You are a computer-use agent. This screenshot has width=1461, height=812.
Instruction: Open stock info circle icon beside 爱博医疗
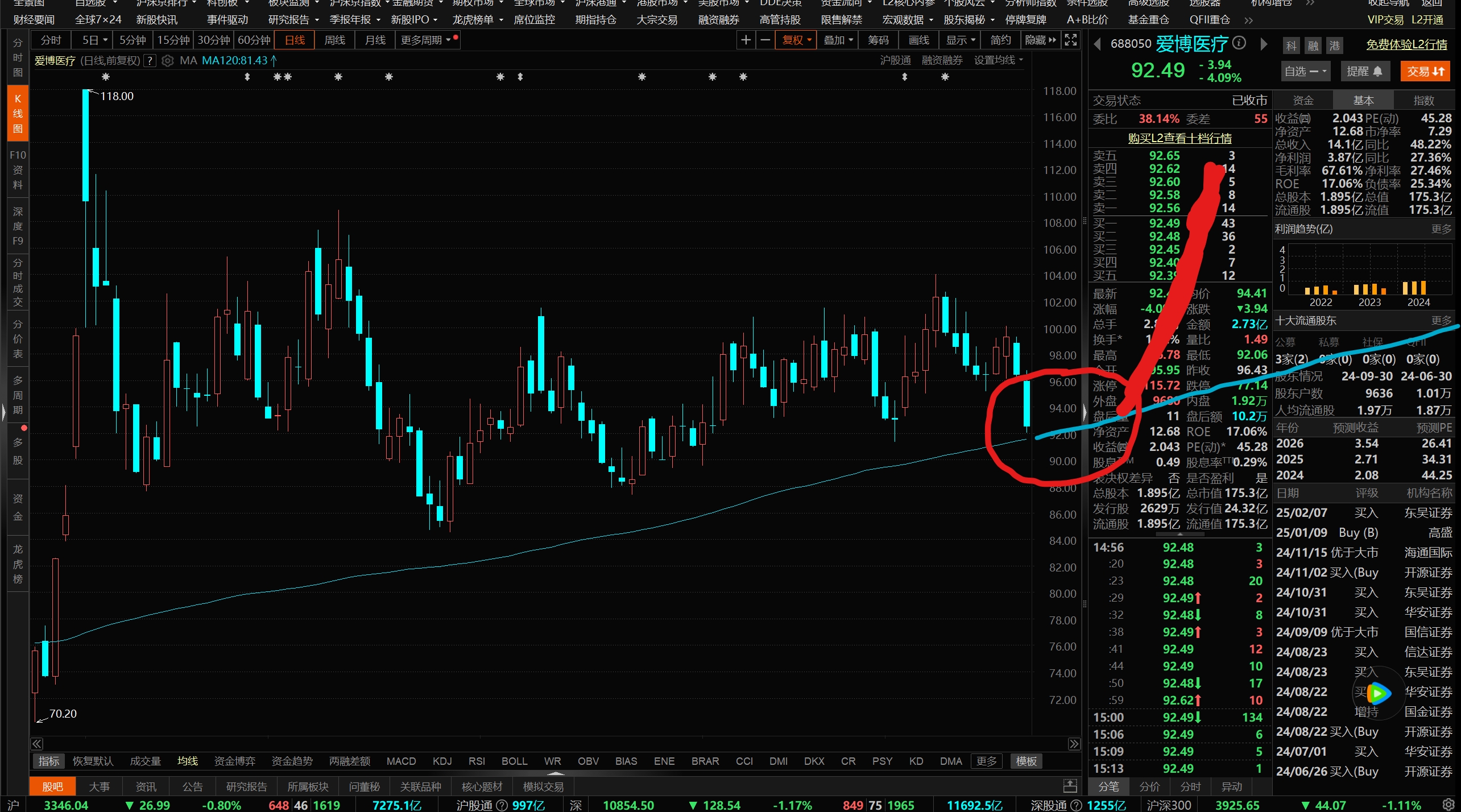point(1239,43)
